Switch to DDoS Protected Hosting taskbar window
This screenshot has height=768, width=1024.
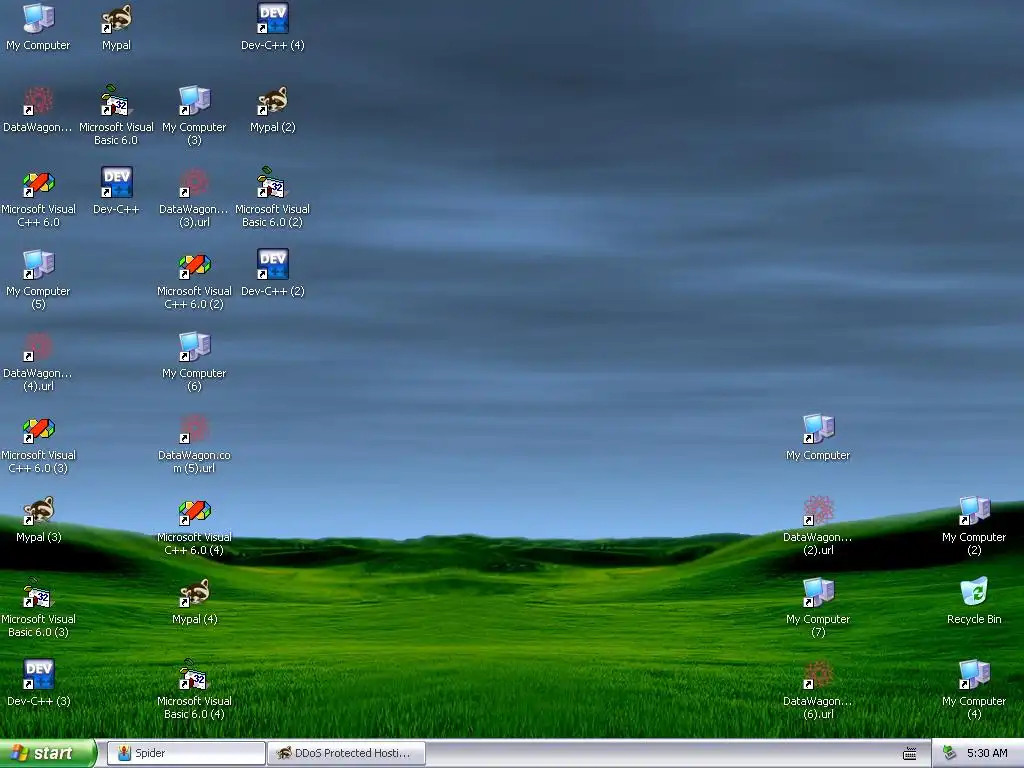346,753
